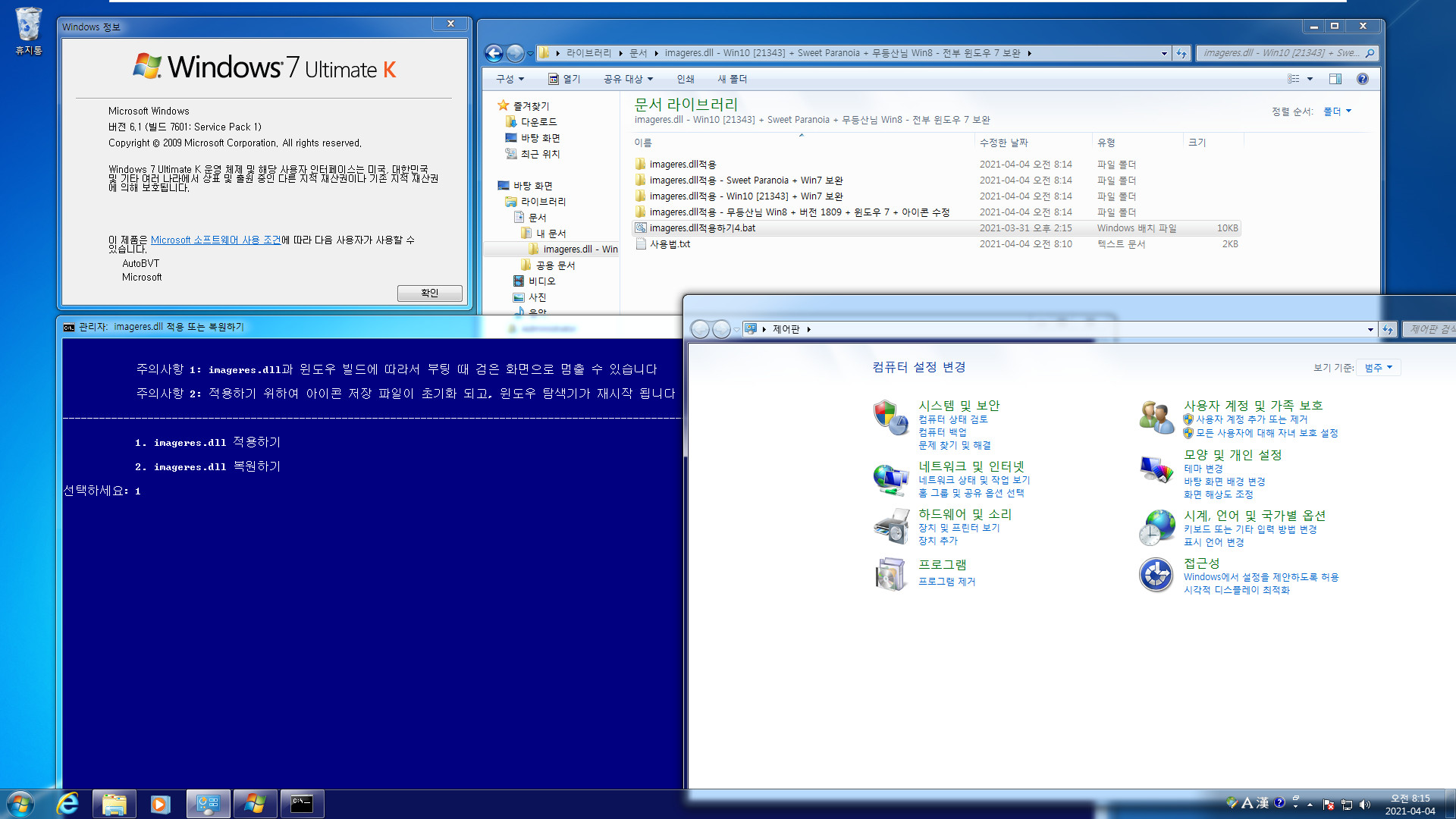Viewport: 1456px width, 819px height.
Task: Click Print (인쇄) in Explorer toolbar
Action: [686, 79]
